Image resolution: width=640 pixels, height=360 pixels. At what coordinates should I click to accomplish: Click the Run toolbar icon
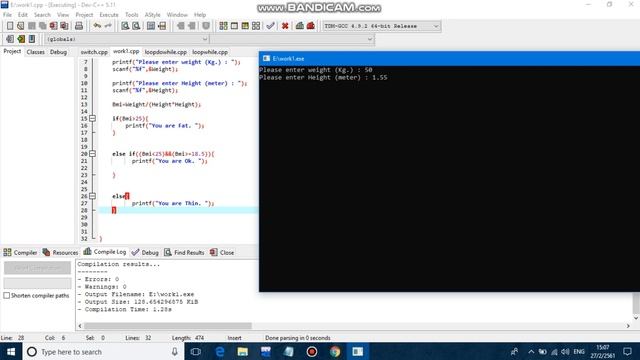click(x=234, y=26)
